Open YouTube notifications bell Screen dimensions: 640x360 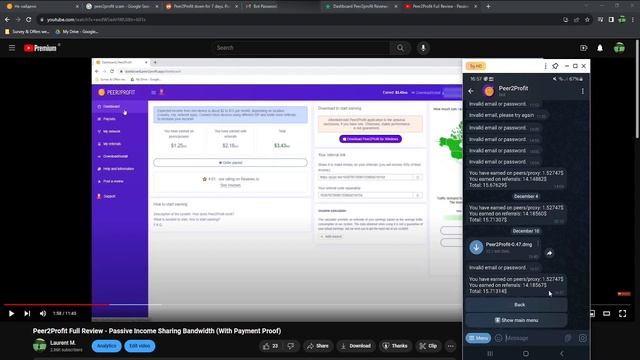tap(600, 48)
